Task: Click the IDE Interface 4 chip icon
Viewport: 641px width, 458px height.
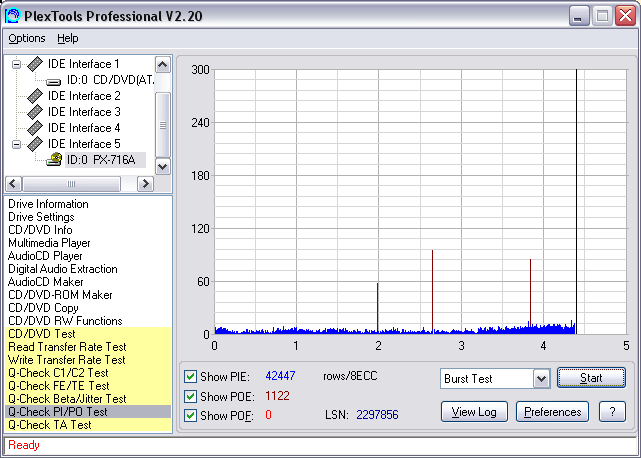Action: point(35,128)
